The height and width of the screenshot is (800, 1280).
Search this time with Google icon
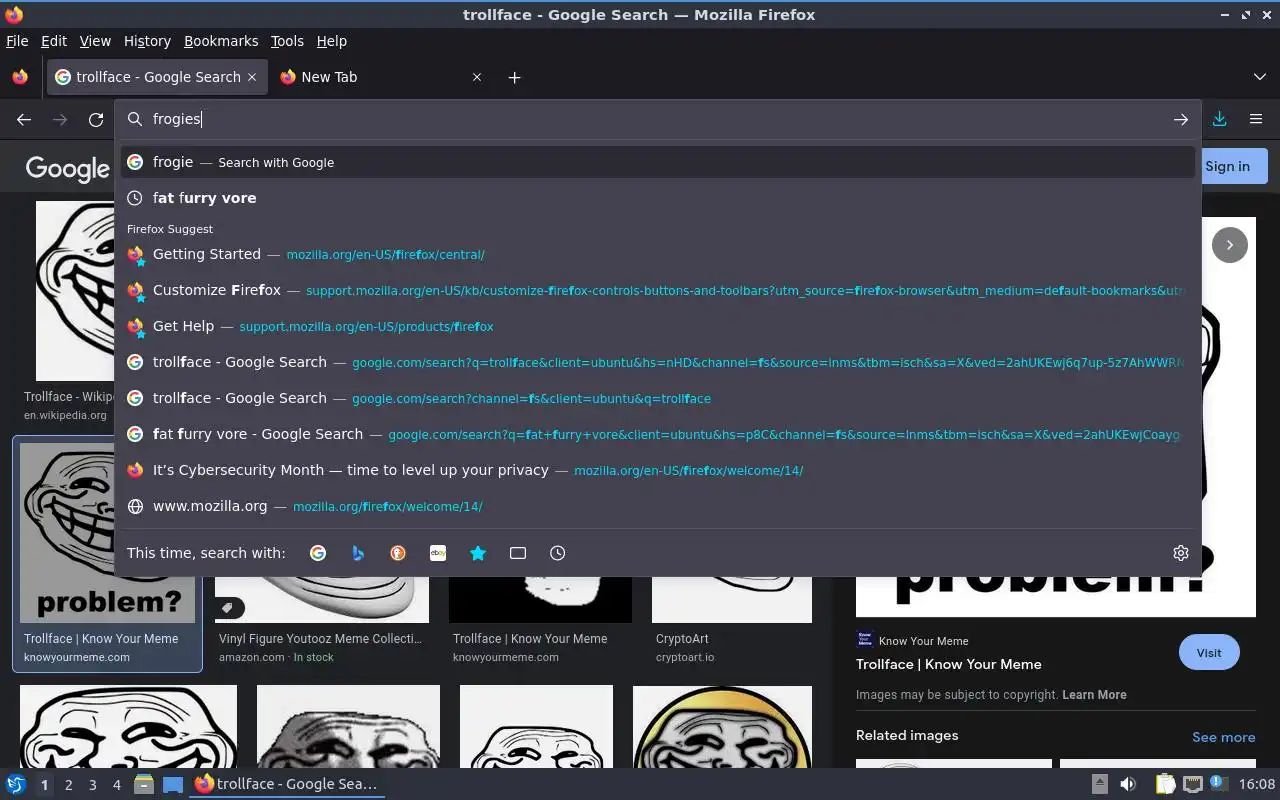point(318,553)
